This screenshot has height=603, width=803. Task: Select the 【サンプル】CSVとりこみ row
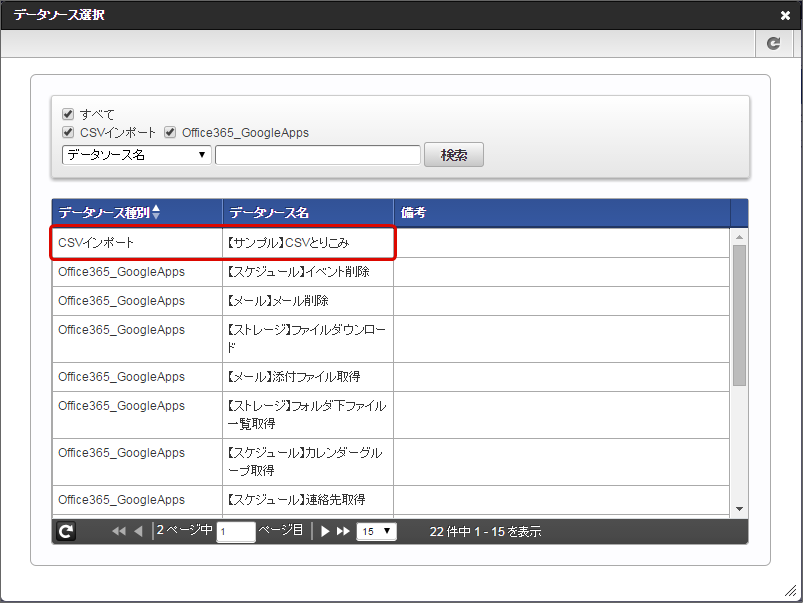(300, 243)
